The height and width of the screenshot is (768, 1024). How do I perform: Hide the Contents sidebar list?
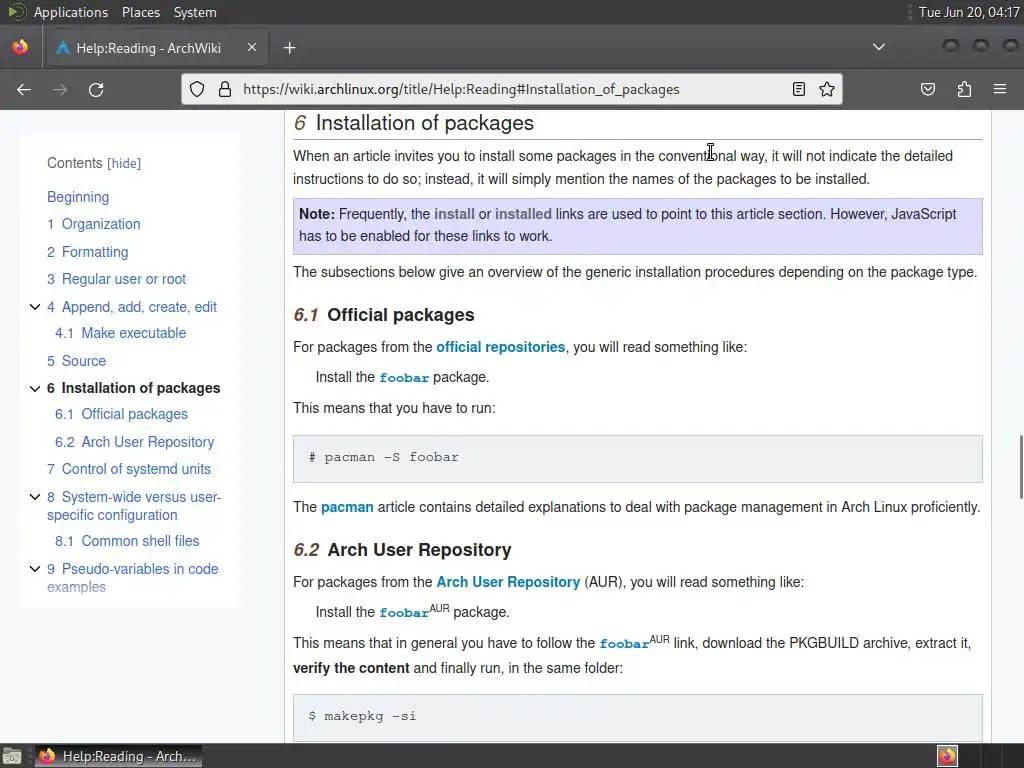pos(124,163)
